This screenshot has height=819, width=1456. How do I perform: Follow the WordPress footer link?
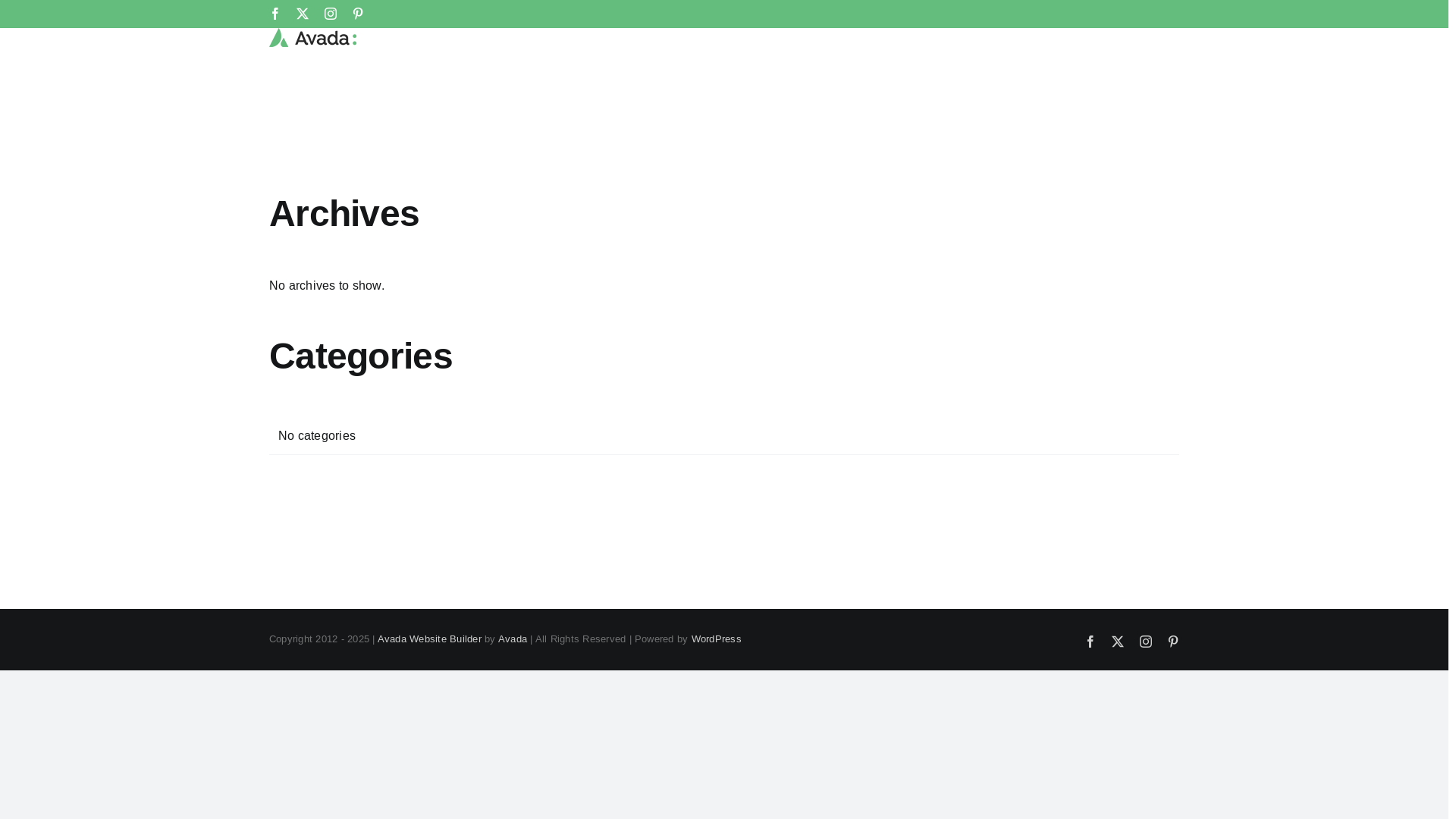click(716, 639)
